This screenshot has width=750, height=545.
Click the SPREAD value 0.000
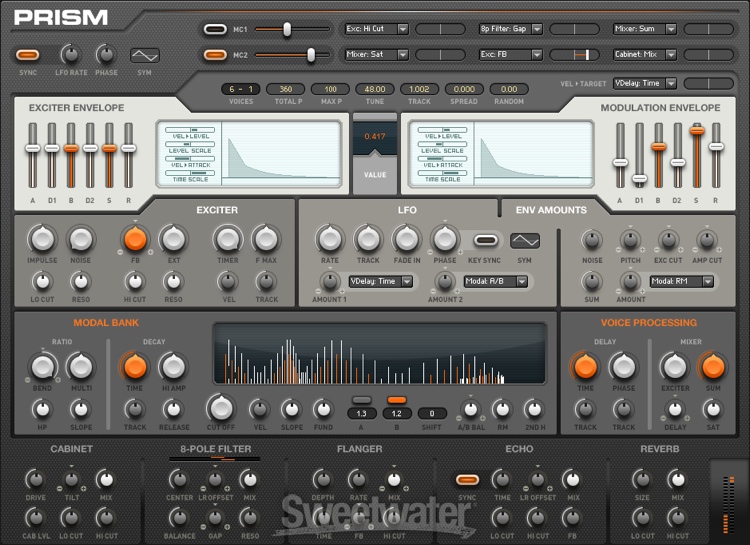(464, 89)
